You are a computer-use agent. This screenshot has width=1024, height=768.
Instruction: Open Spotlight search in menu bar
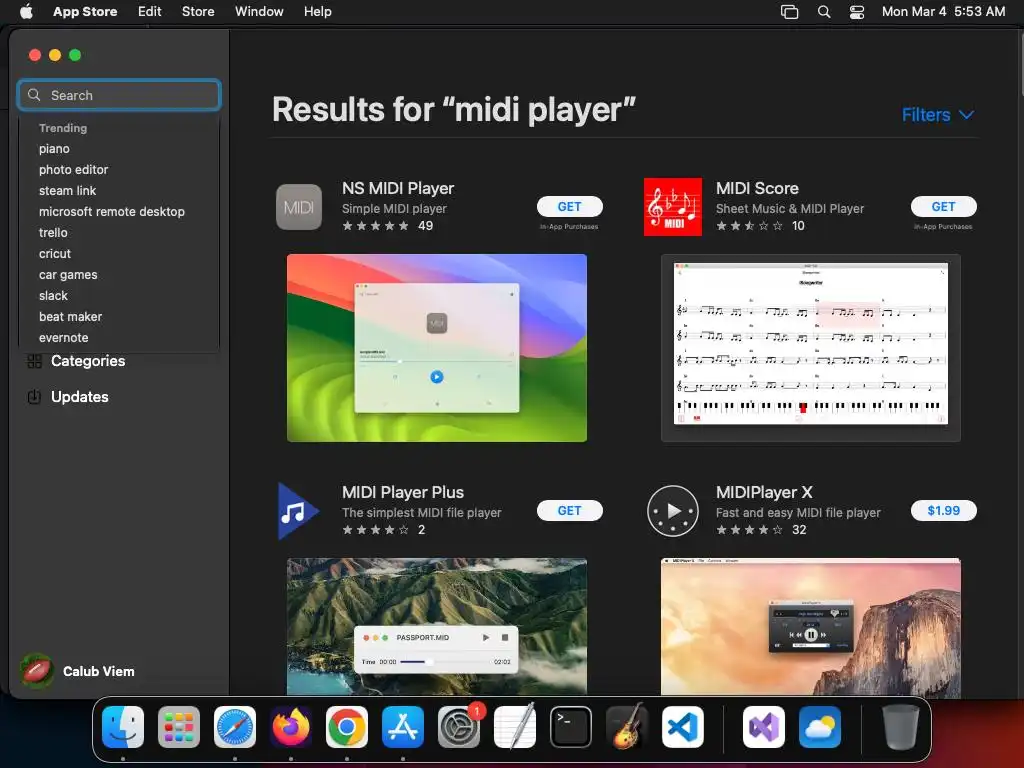824,12
